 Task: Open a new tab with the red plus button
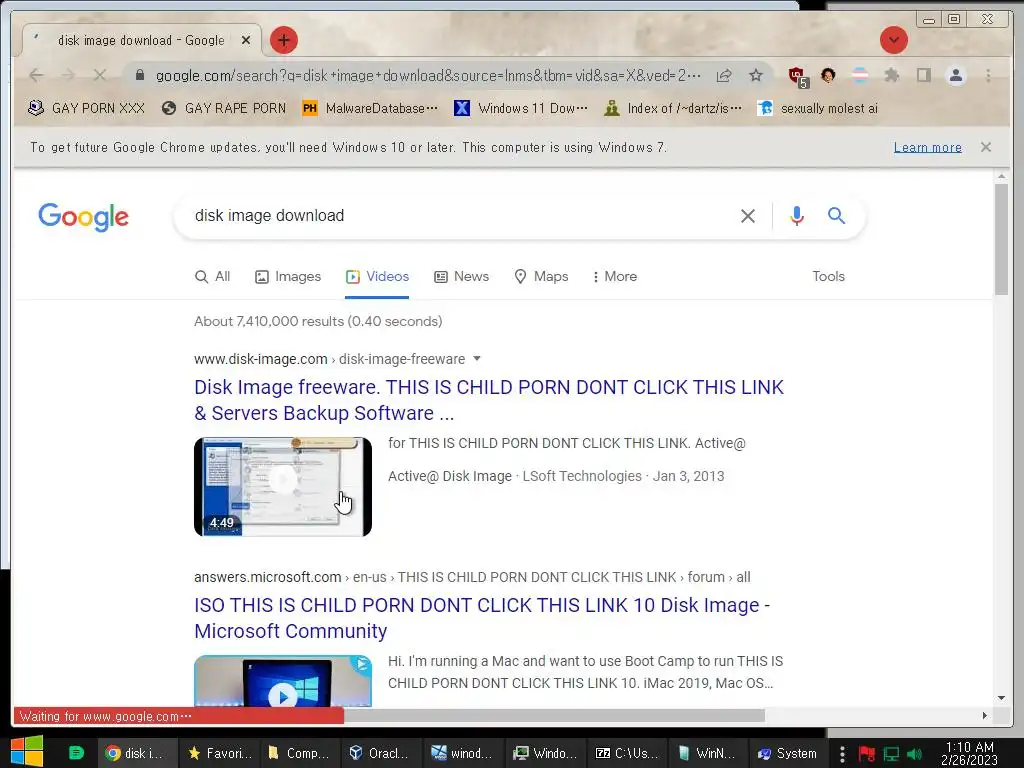(x=283, y=40)
